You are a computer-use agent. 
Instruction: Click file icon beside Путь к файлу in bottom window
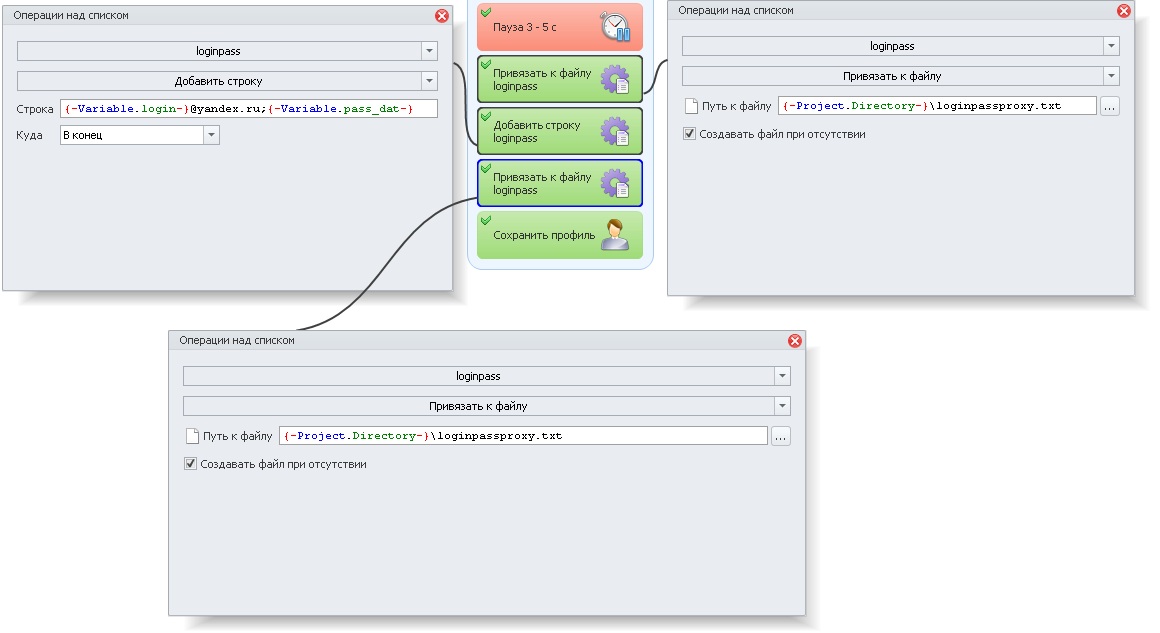click(x=192, y=436)
